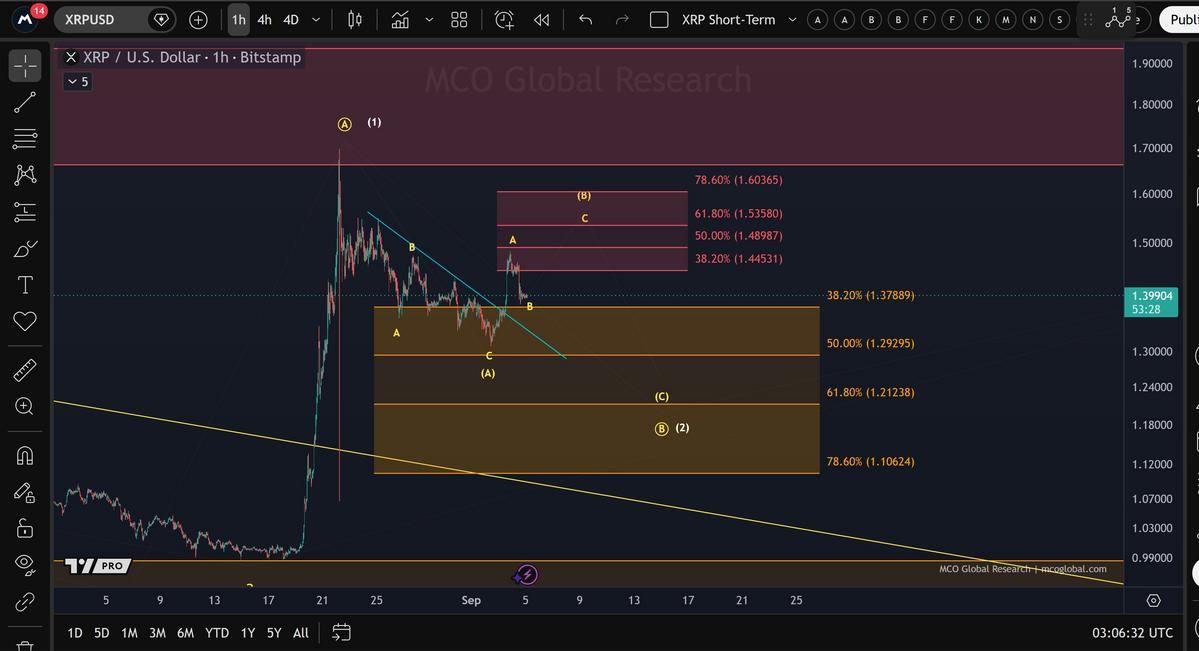Open the layout setup grid

(x=459, y=20)
